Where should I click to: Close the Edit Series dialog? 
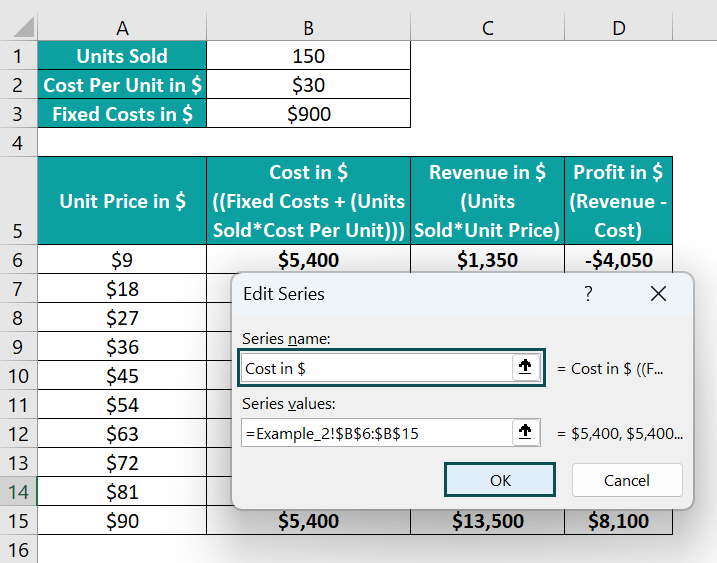658,294
